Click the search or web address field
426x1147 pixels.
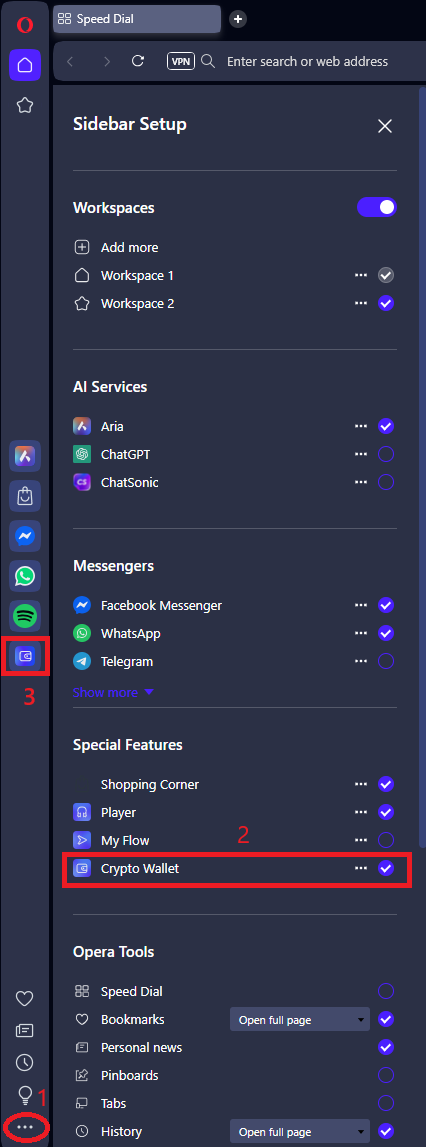click(x=307, y=61)
